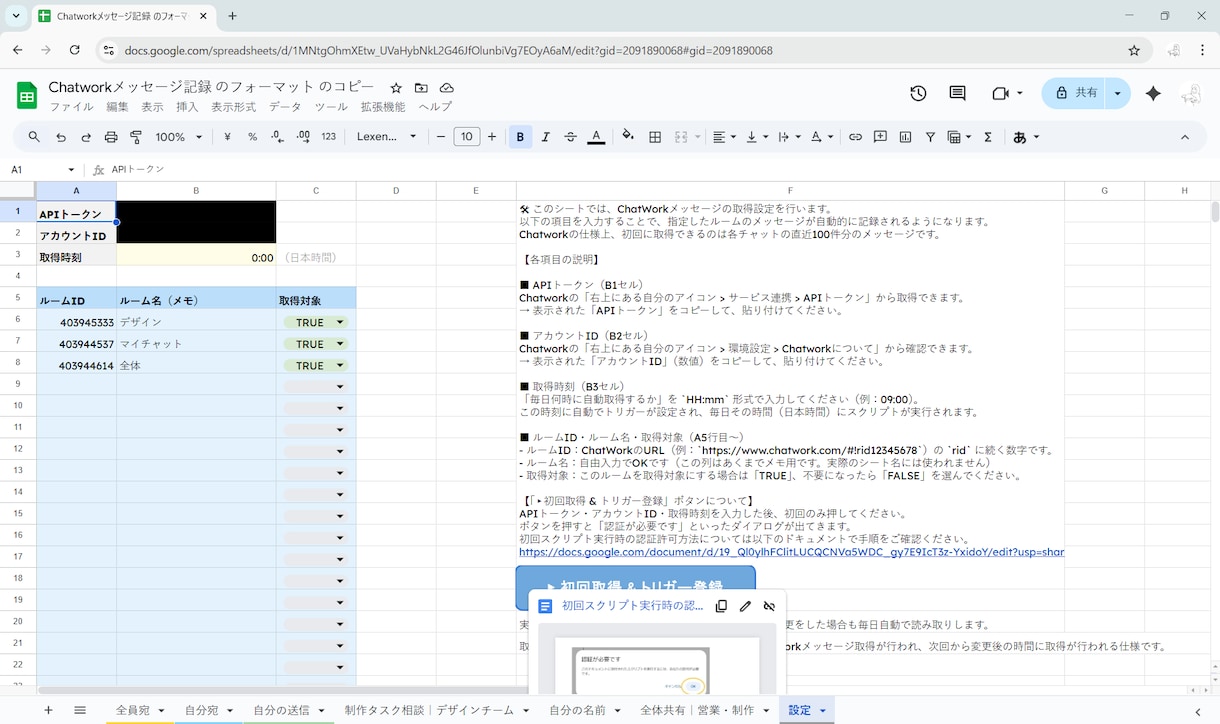Move document to folder icon

[x=421, y=88]
